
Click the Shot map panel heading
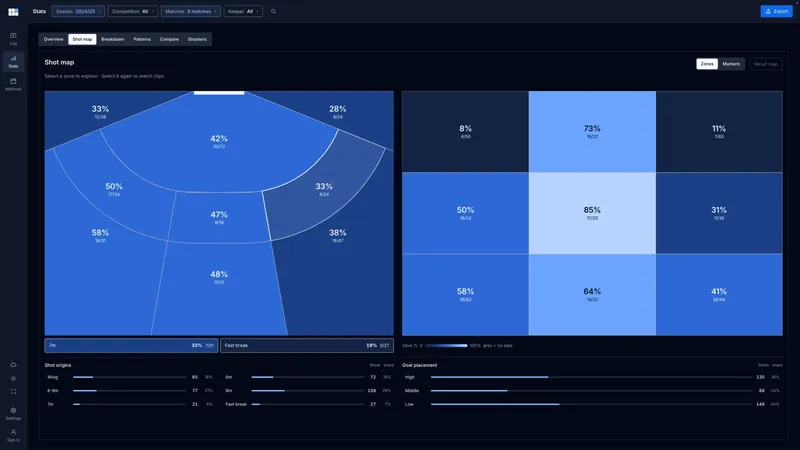point(59,62)
